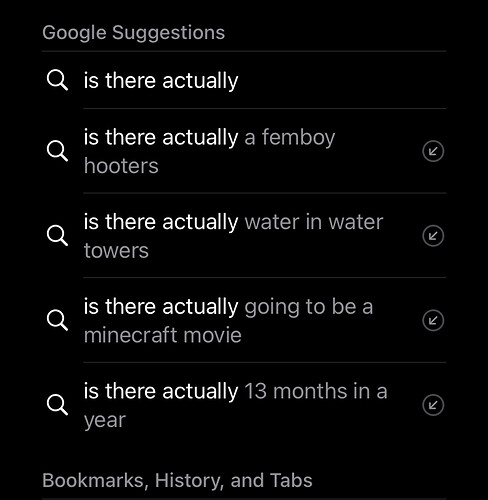
Task: Tap the 'is there actually' top suggestion
Action: (244, 80)
